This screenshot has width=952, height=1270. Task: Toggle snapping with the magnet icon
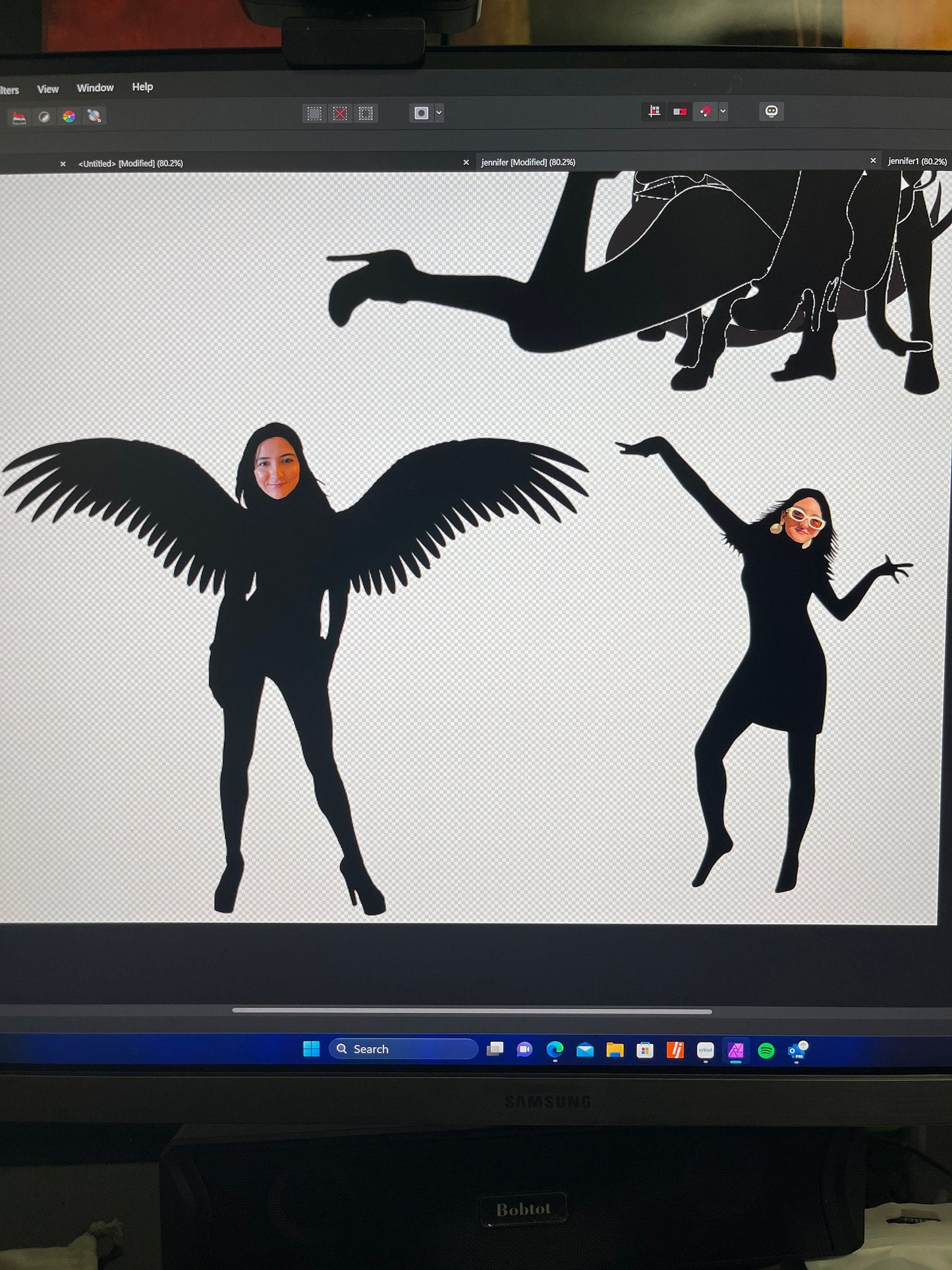pos(705,111)
